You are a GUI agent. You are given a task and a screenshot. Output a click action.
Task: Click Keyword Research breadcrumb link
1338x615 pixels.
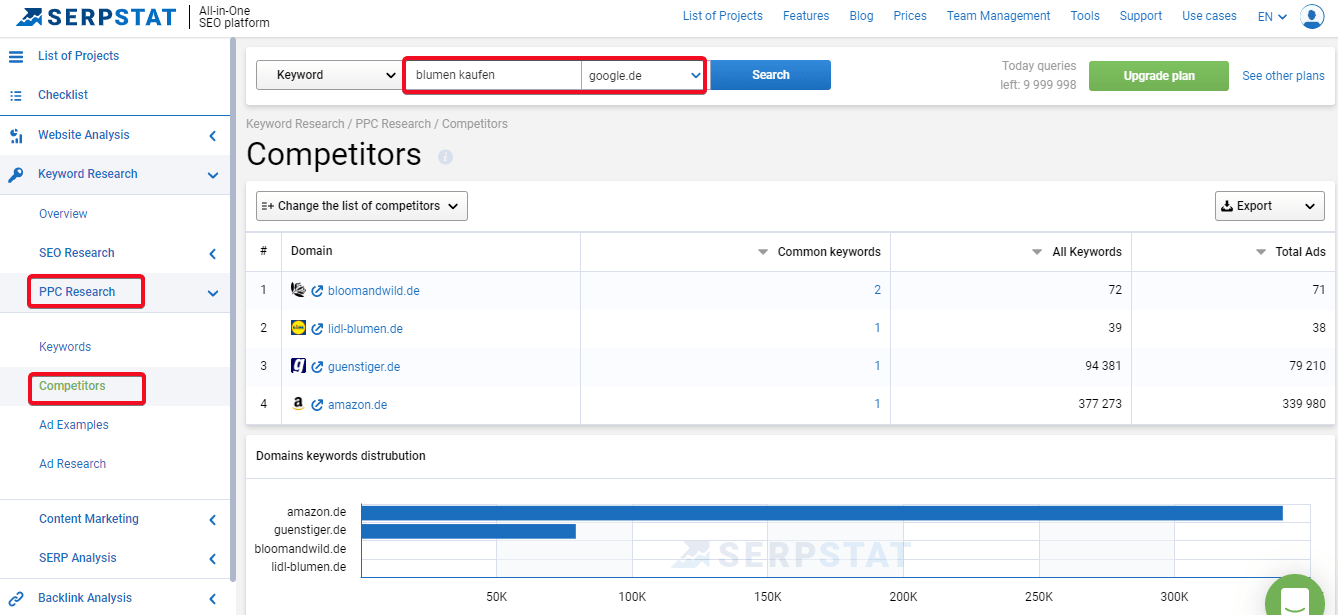(296, 124)
